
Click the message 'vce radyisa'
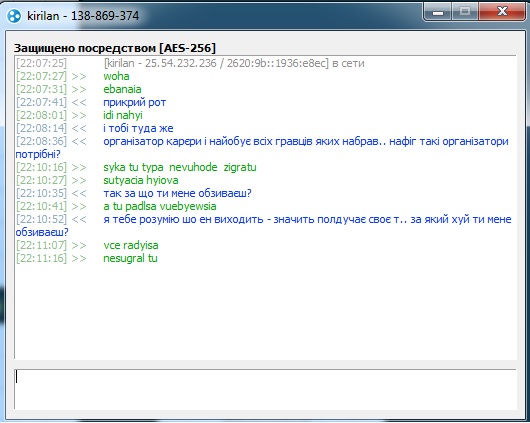click(131, 245)
